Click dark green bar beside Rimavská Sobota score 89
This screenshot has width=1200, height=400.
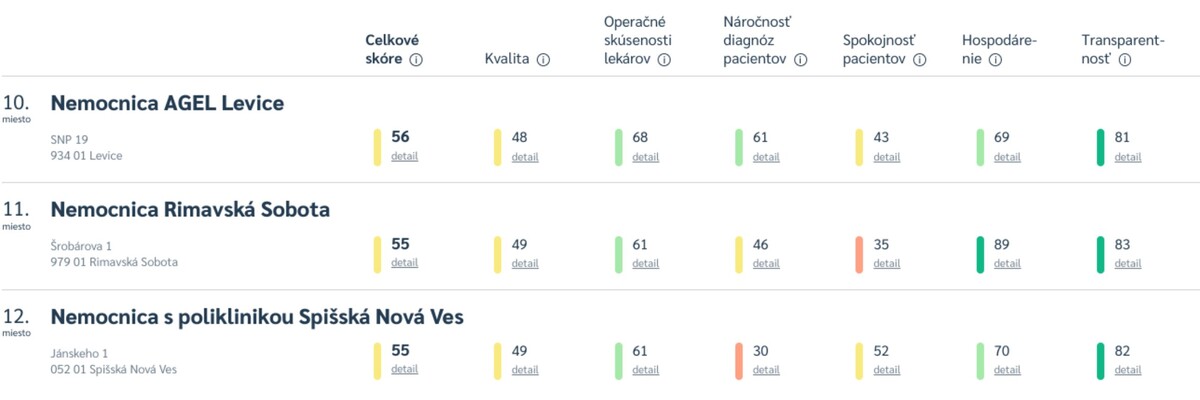tap(980, 254)
